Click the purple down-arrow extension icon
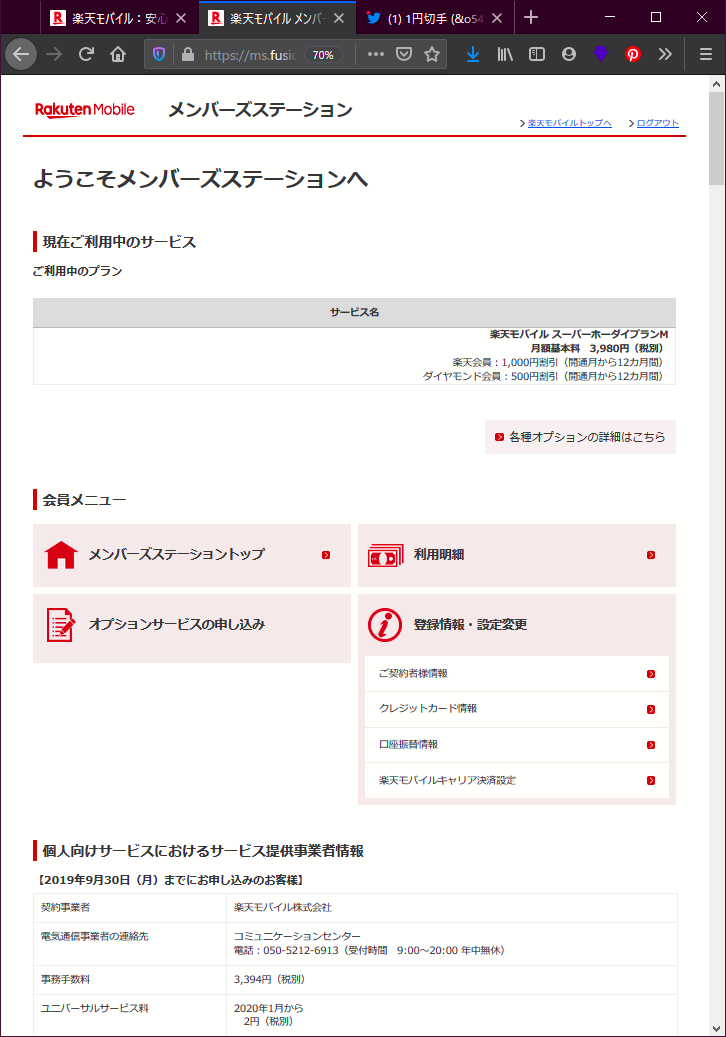Viewport: 726px width, 1037px height. click(x=600, y=54)
